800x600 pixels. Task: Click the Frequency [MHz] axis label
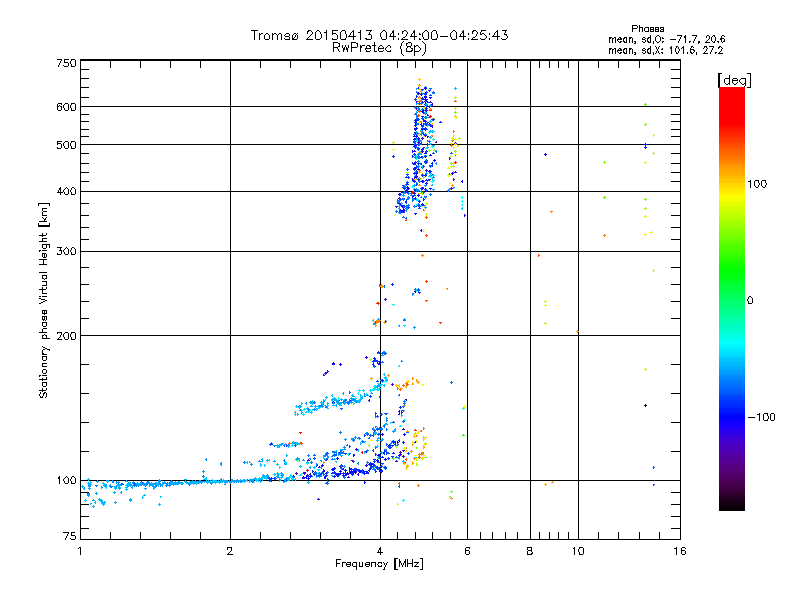coord(379,566)
